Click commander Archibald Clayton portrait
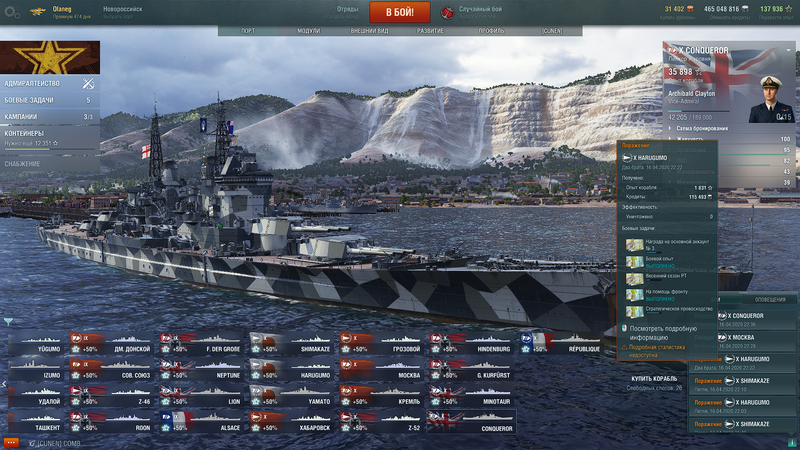Viewport: 800px width, 450px height. click(x=770, y=99)
